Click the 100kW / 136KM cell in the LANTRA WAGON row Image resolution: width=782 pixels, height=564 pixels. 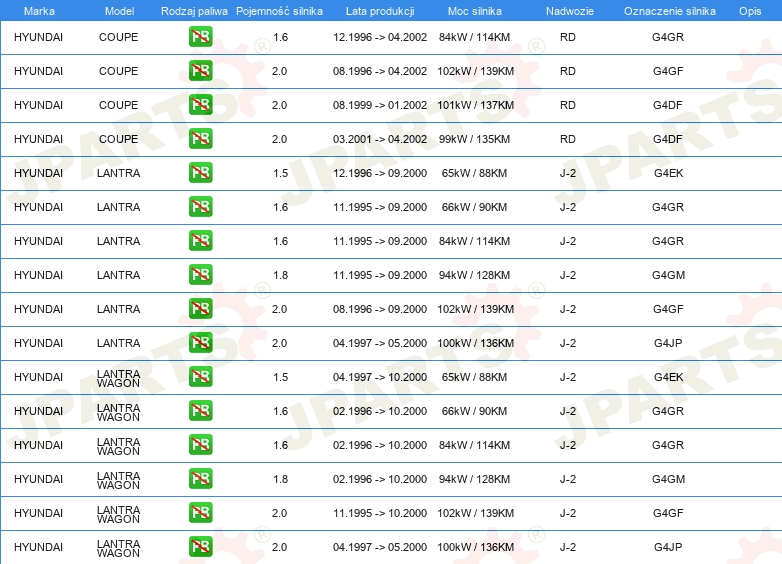(475, 547)
